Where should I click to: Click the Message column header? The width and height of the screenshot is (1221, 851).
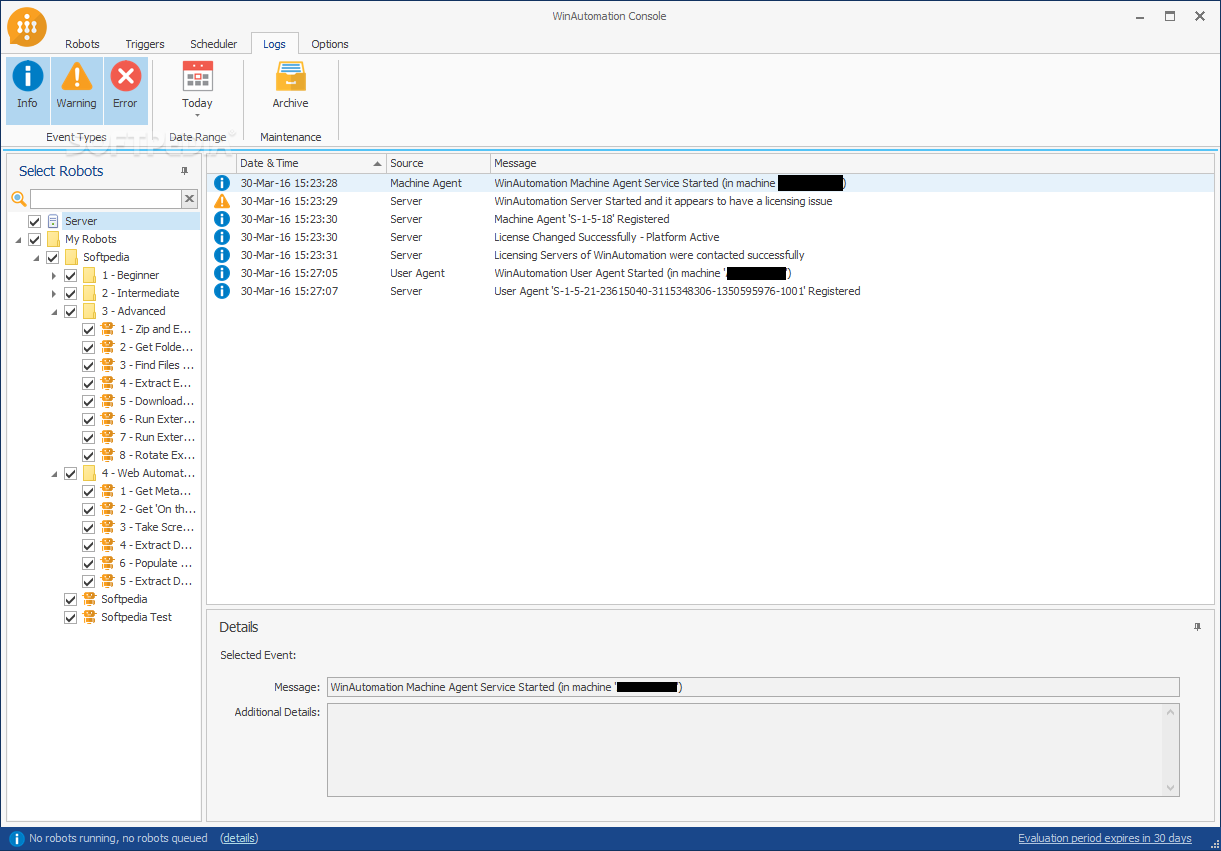[x=852, y=163]
